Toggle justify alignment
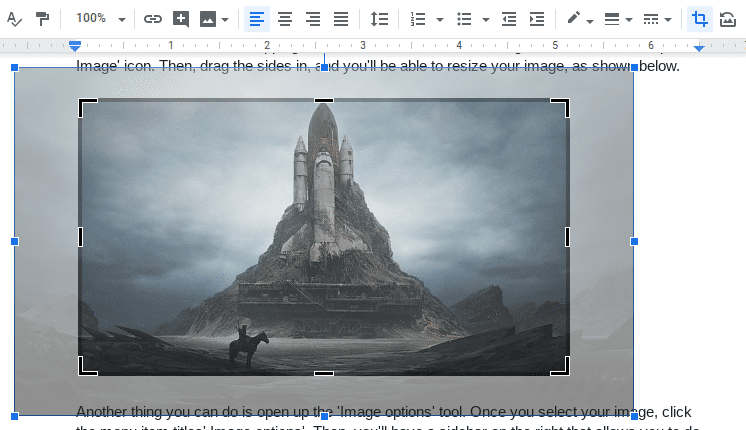746x430 pixels. coord(341,19)
